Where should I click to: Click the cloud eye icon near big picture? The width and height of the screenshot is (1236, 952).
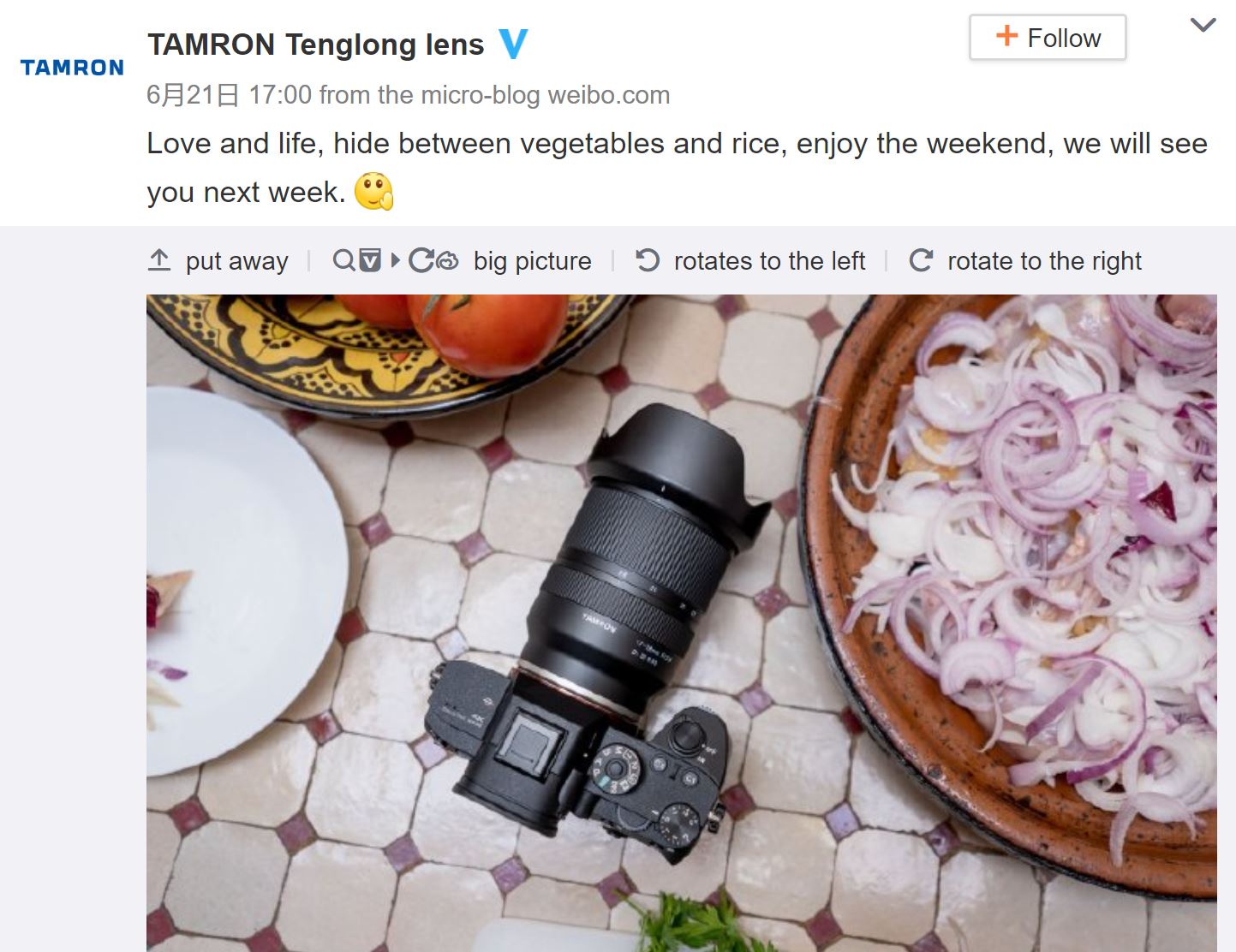[448, 260]
